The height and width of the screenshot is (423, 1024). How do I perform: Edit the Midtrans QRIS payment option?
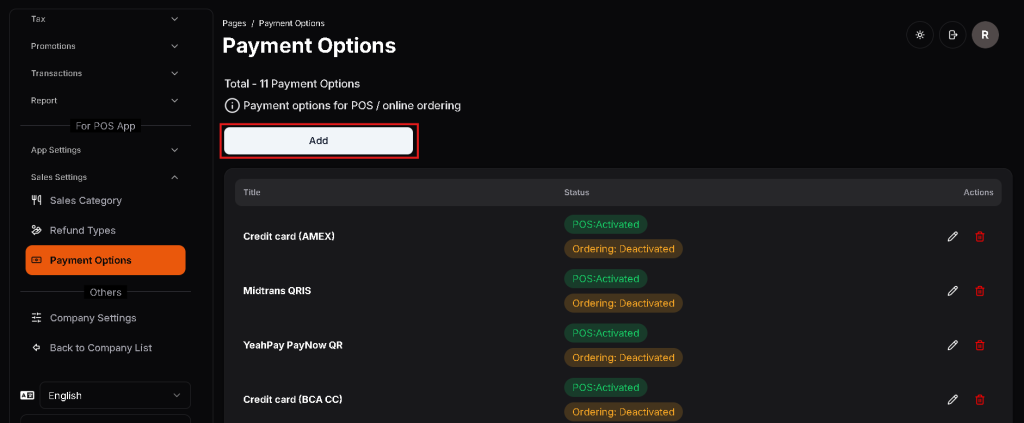pos(952,291)
